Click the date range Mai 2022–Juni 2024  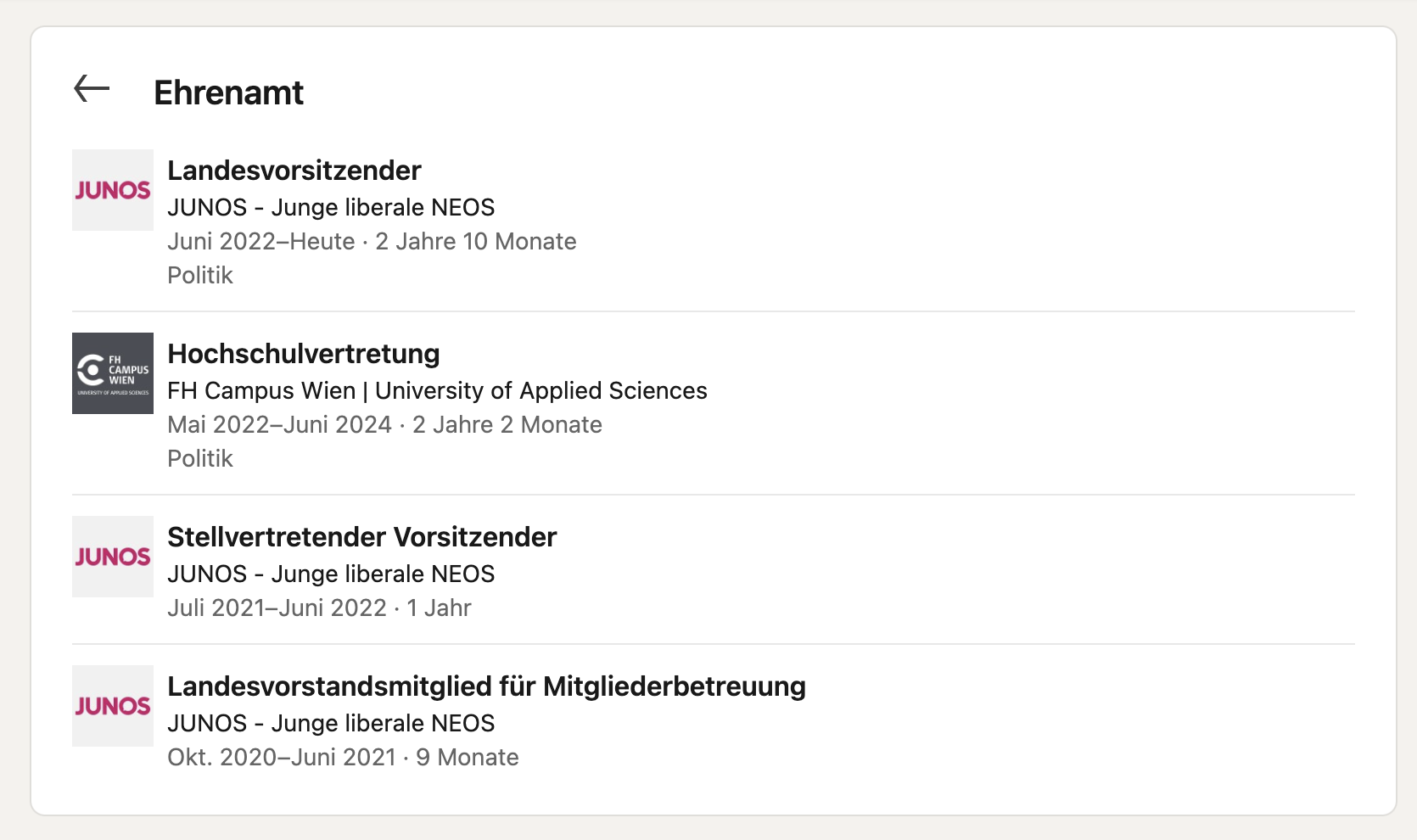point(279,425)
